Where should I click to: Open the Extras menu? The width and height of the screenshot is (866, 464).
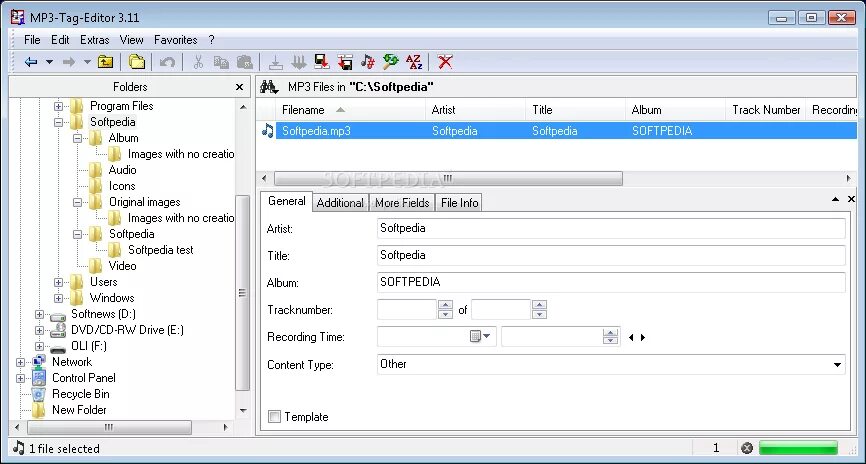[x=94, y=40]
